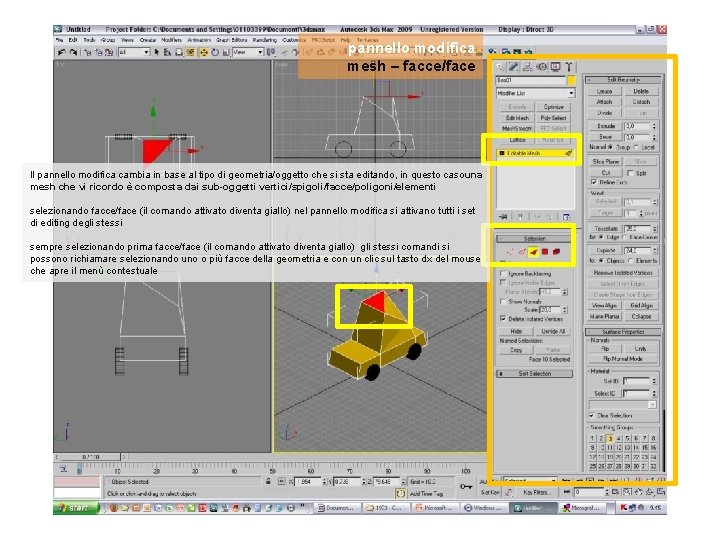The width and height of the screenshot is (720, 540).
Task: Open the Modifier List dropdown
Action: [535, 93]
